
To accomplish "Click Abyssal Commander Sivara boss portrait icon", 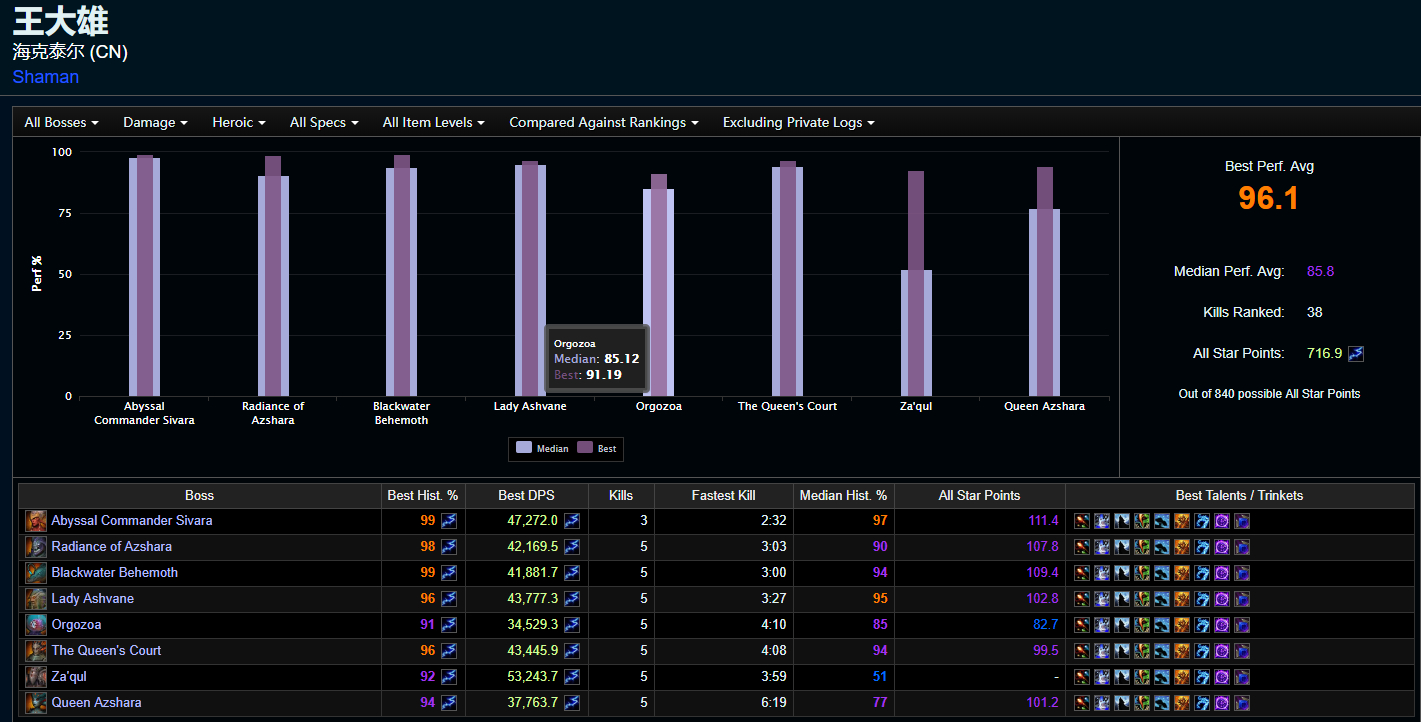I will pyautogui.click(x=35, y=521).
